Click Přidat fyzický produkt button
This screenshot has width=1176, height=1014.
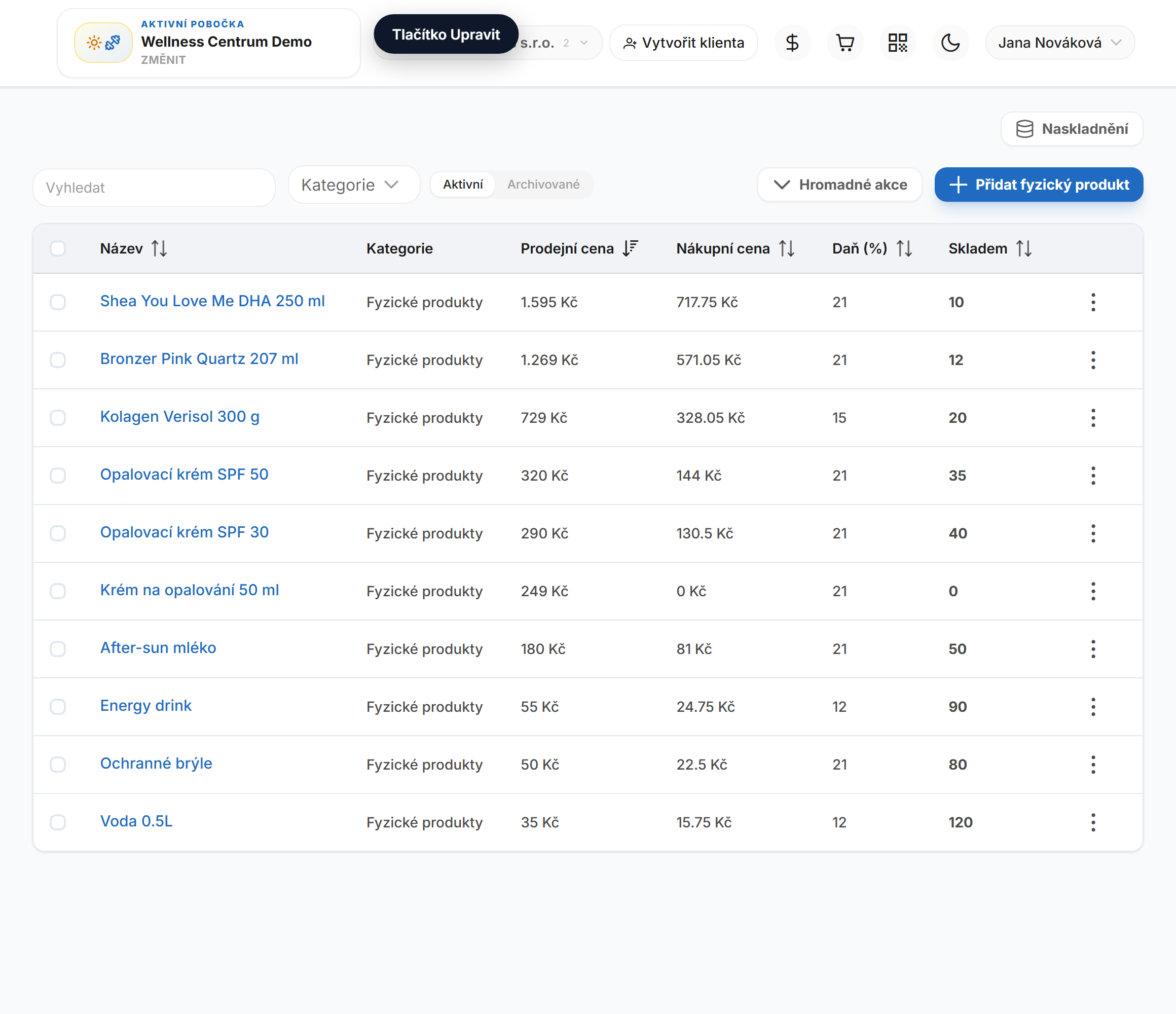pyautogui.click(x=1039, y=185)
